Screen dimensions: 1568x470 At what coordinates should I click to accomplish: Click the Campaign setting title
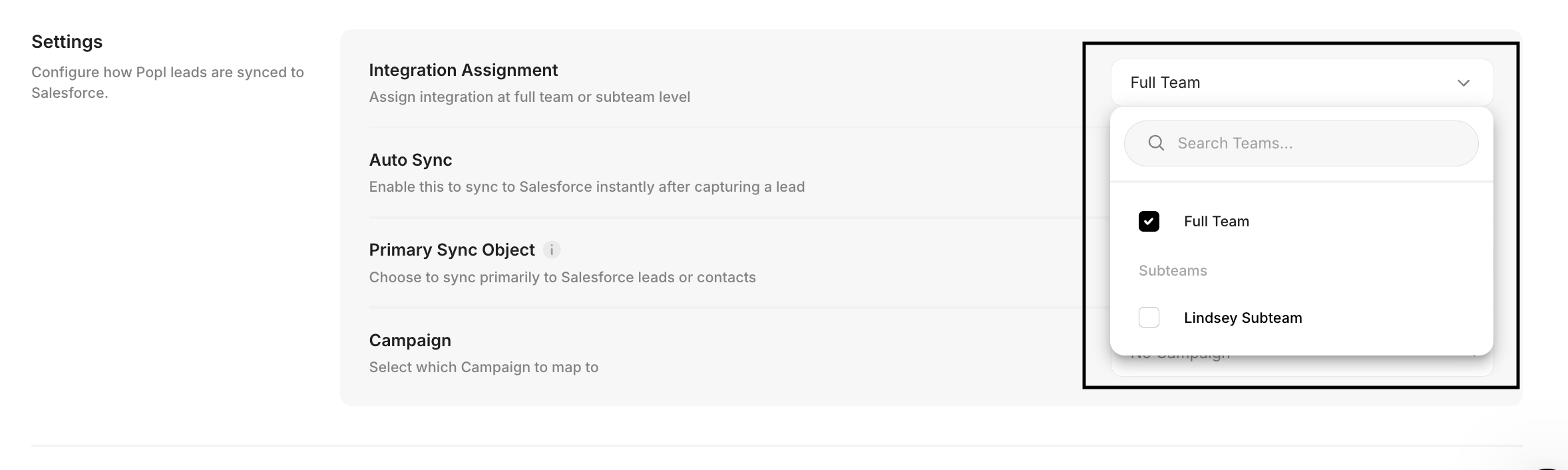[x=410, y=340]
